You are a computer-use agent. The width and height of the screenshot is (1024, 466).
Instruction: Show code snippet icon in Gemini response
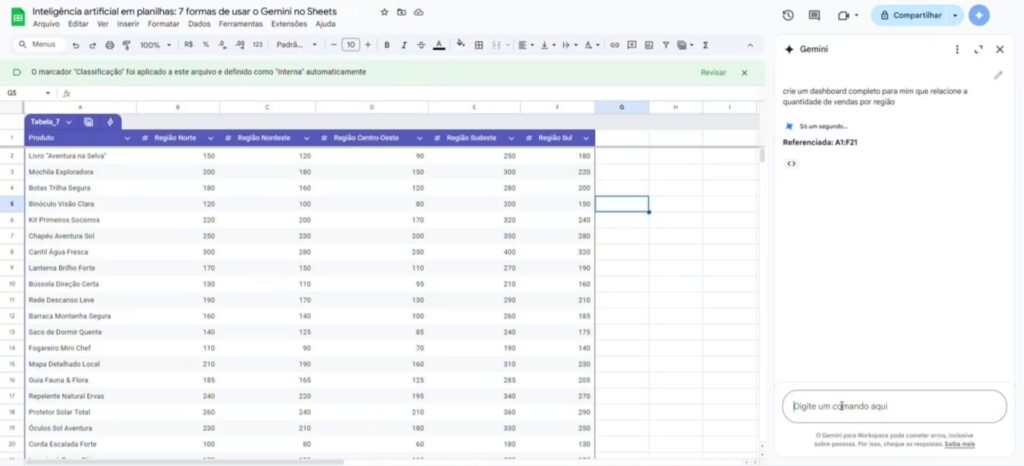click(792, 164)
